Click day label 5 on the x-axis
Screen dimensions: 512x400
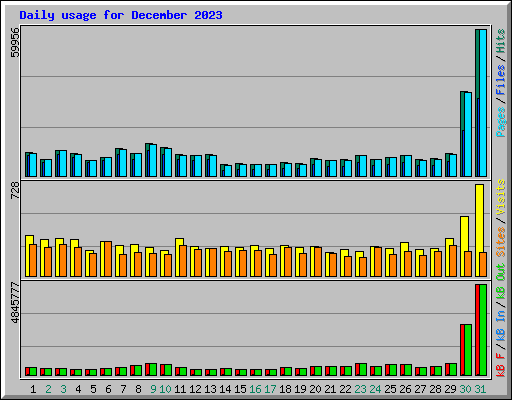click(x=93, y=389)
